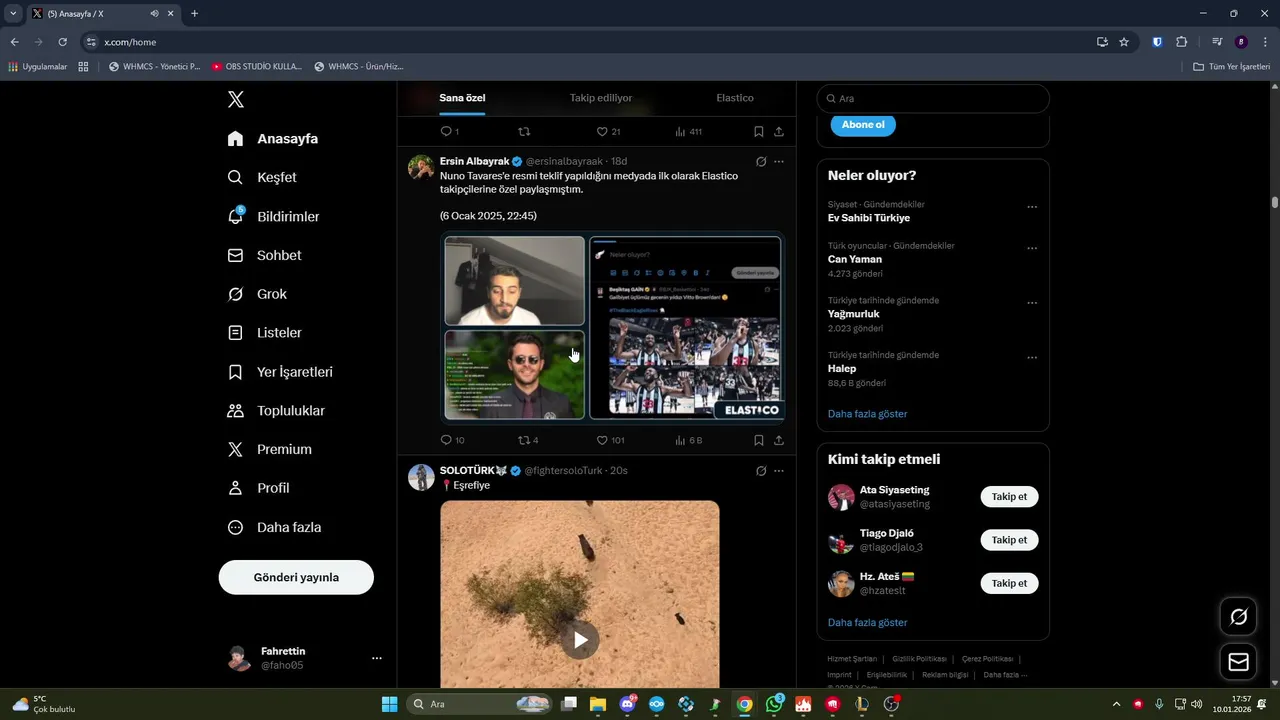Click the X logo in sidebar
The width and height of the screenshot is (1280, 720).
235,99
